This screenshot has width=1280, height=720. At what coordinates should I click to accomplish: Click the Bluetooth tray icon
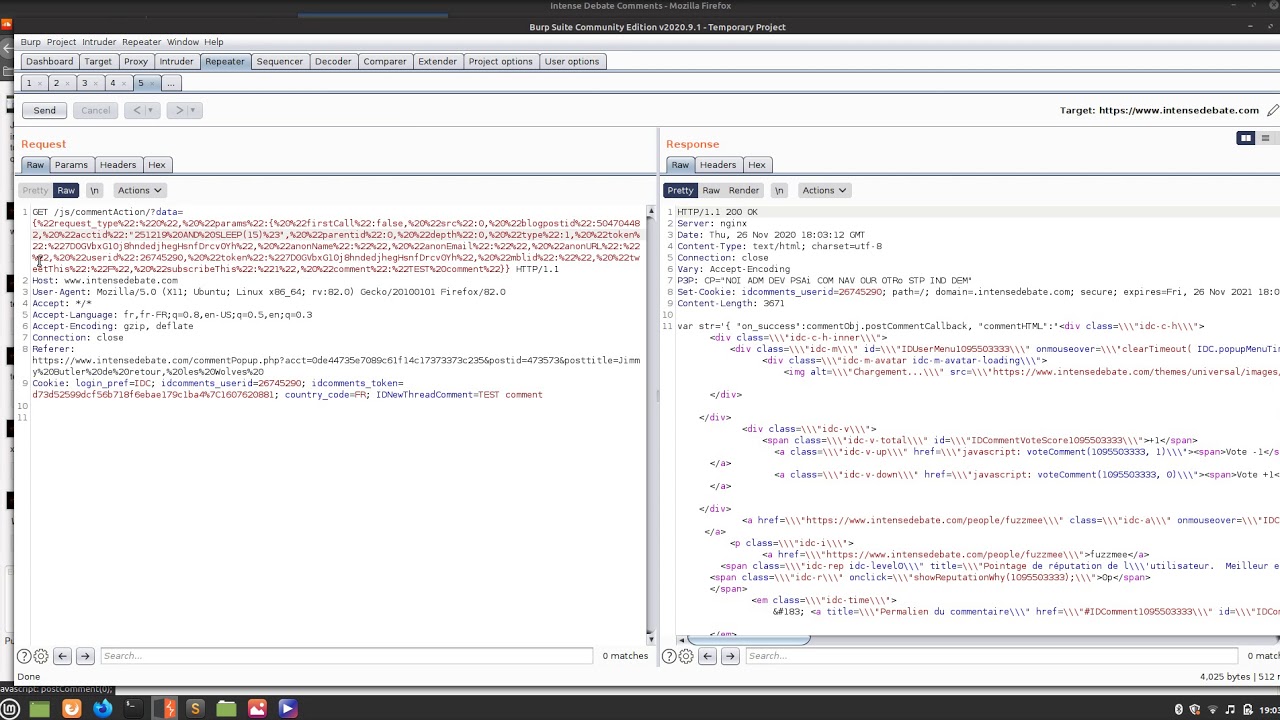point(1179,709)
